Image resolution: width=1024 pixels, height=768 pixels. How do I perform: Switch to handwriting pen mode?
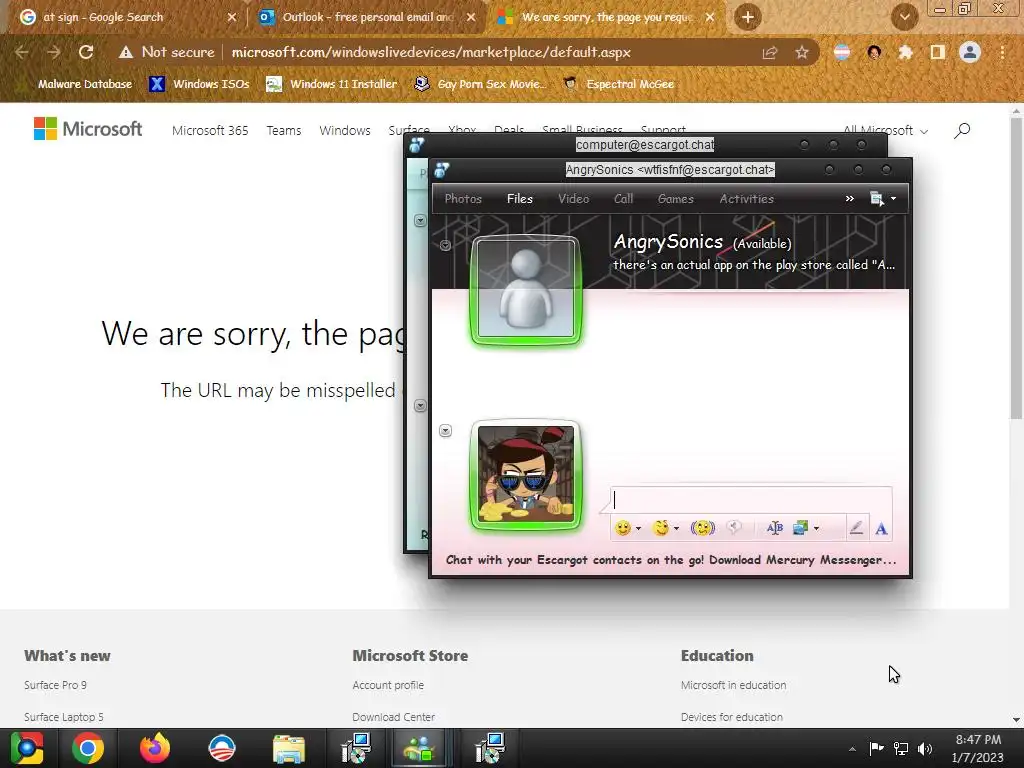(x=856, y=528)
